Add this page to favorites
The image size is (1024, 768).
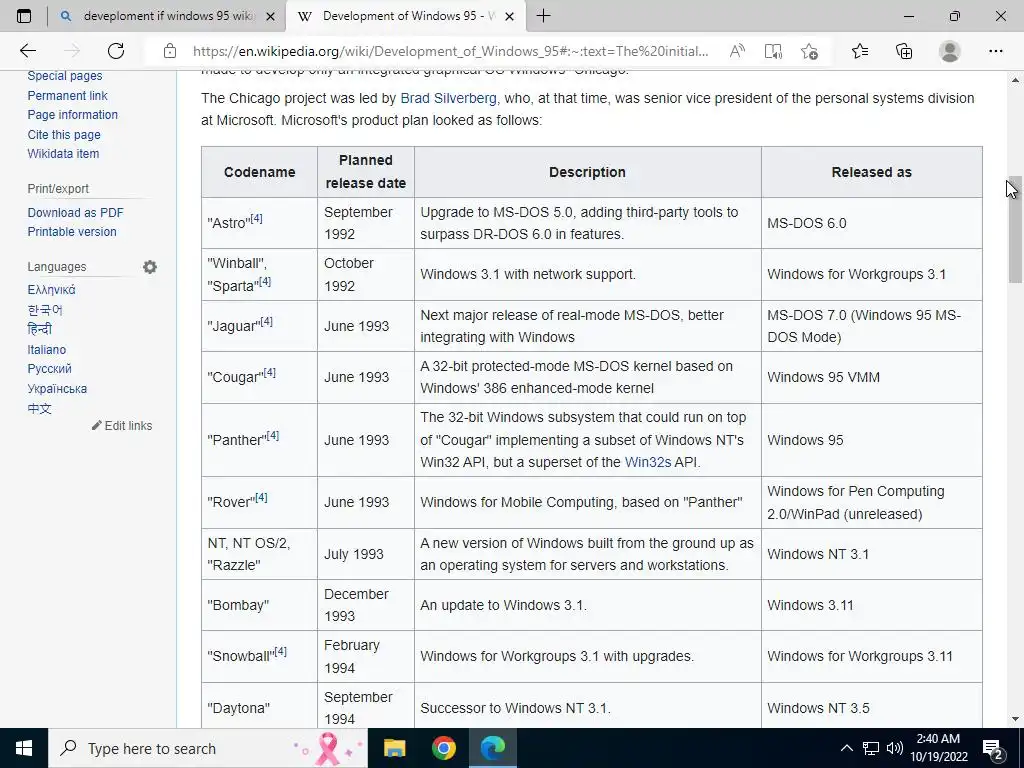[x=809, y=51]
